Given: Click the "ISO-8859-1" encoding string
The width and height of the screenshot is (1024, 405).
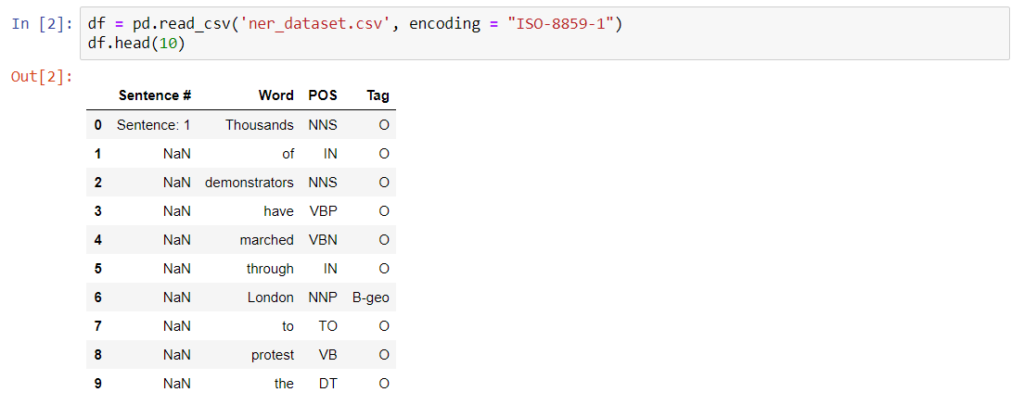Looking at the screenshot, I should [560, 25].
